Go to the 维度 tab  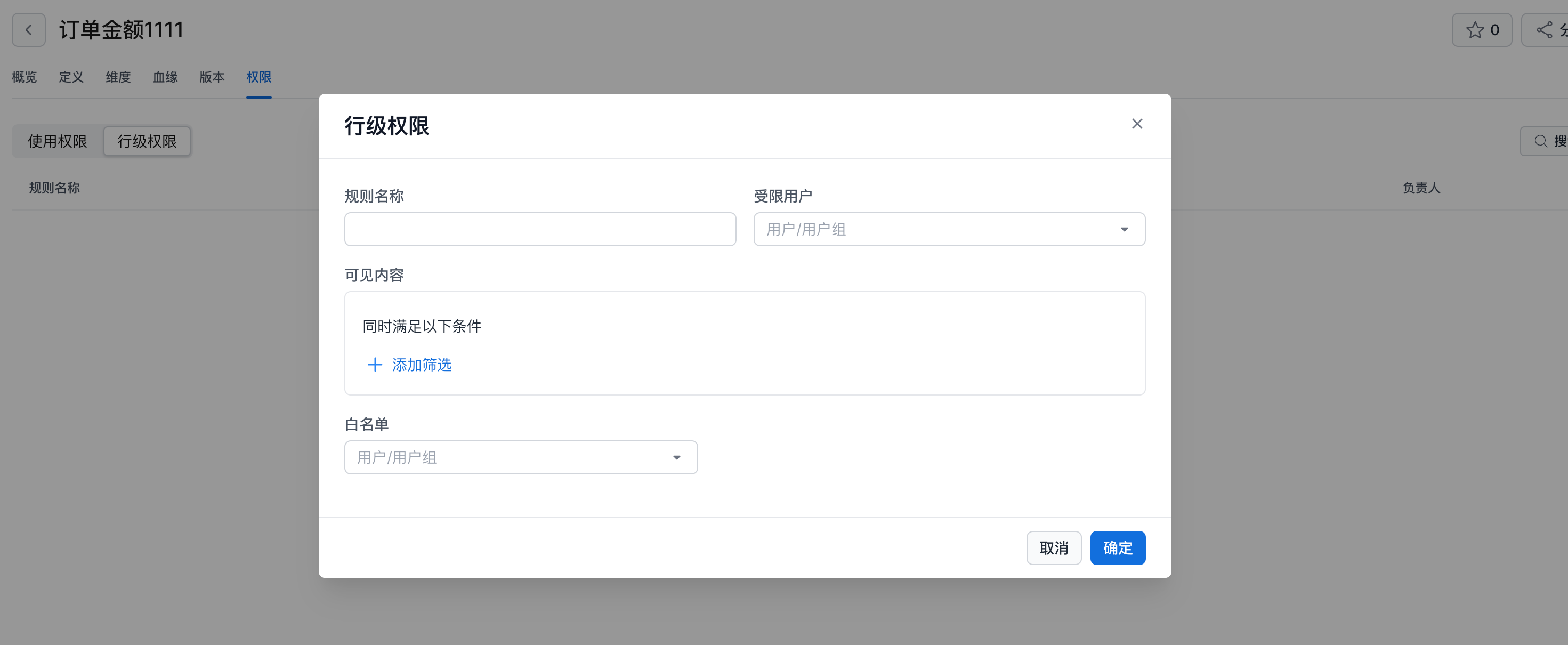click(x=118, y=77)
